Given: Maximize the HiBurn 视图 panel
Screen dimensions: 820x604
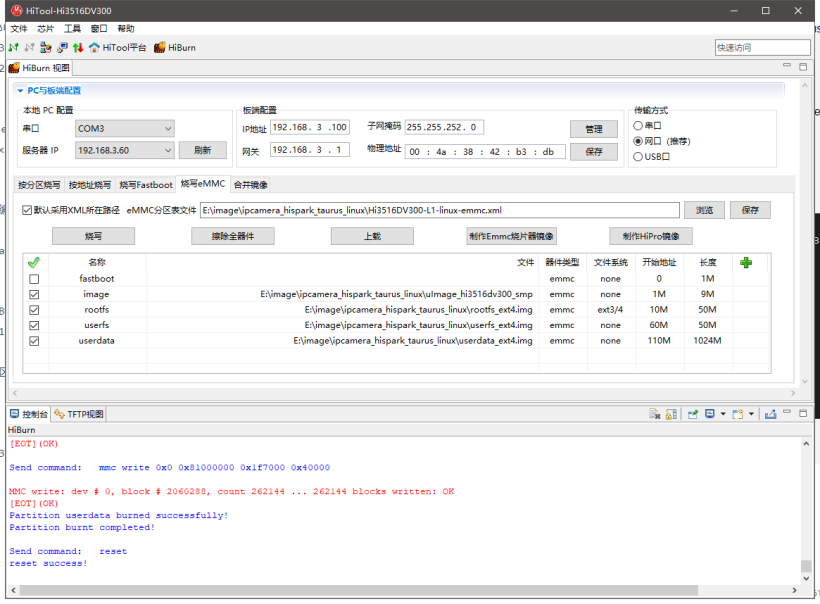Looking at the screenshot, I should pyautogui.click(x=803, y=66).
